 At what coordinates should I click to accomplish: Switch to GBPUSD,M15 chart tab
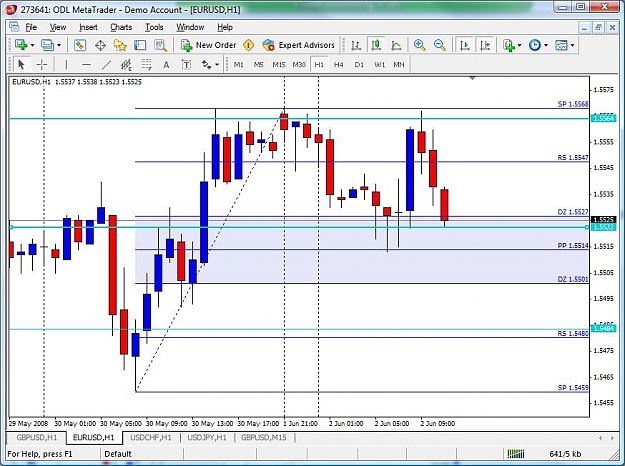click(263, 438)
